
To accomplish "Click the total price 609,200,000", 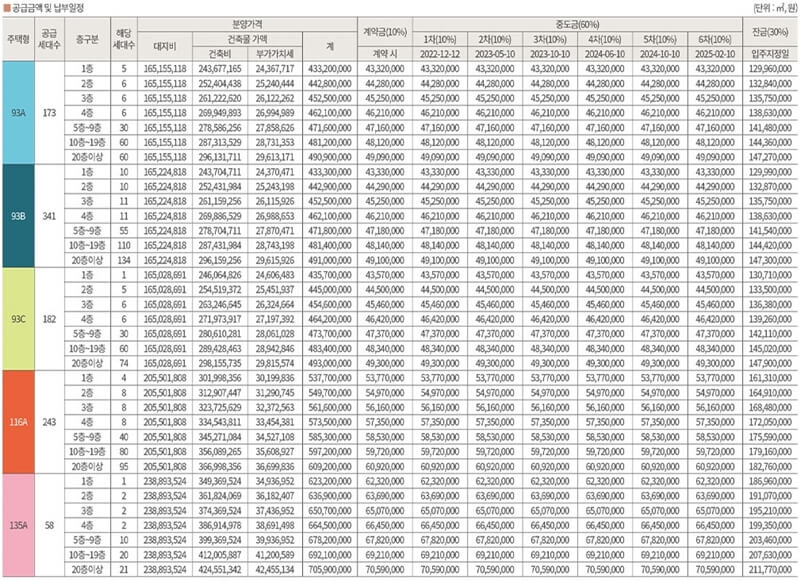I will tap(330, 467).
